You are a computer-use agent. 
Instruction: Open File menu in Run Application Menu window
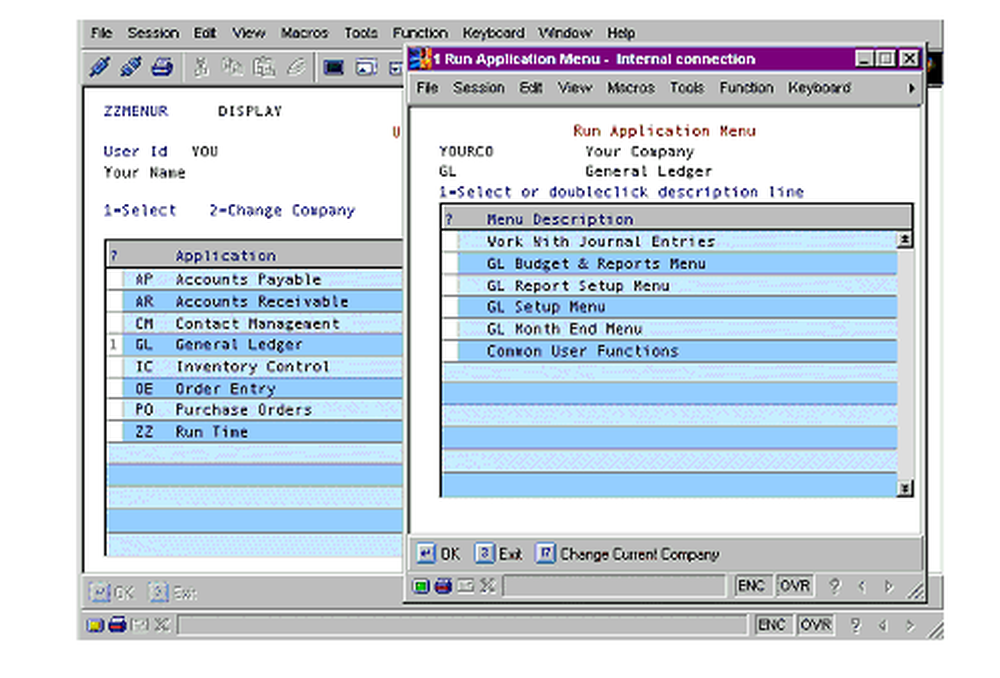pos(427,88)
